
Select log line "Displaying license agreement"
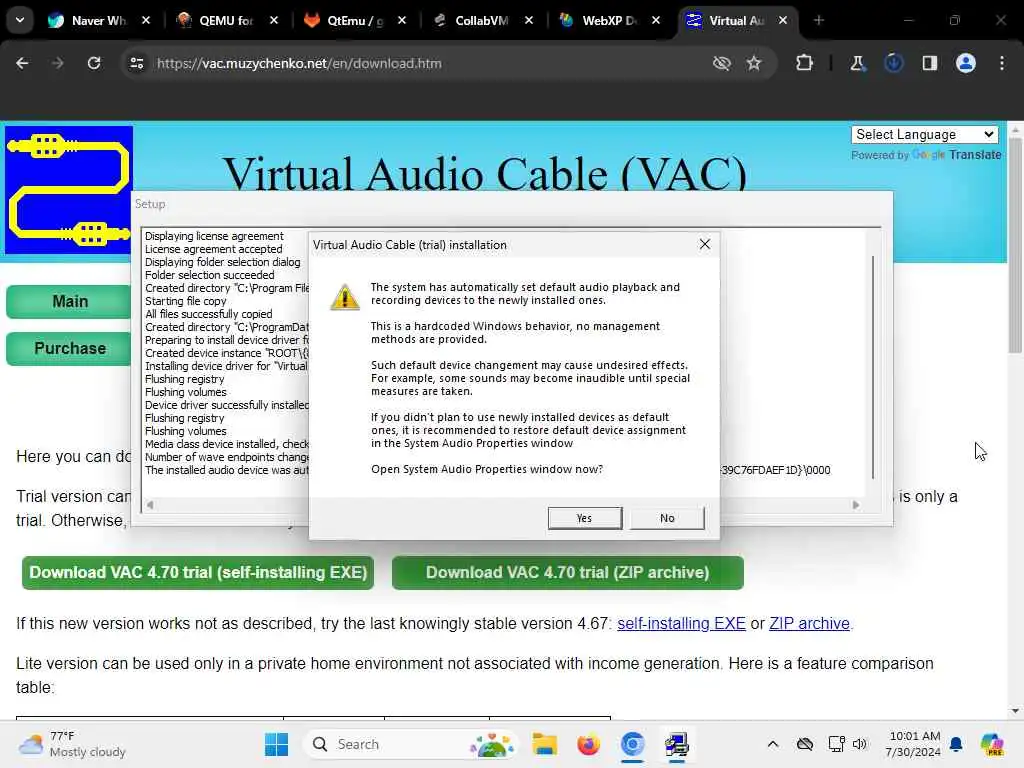(x=214, y=236)
